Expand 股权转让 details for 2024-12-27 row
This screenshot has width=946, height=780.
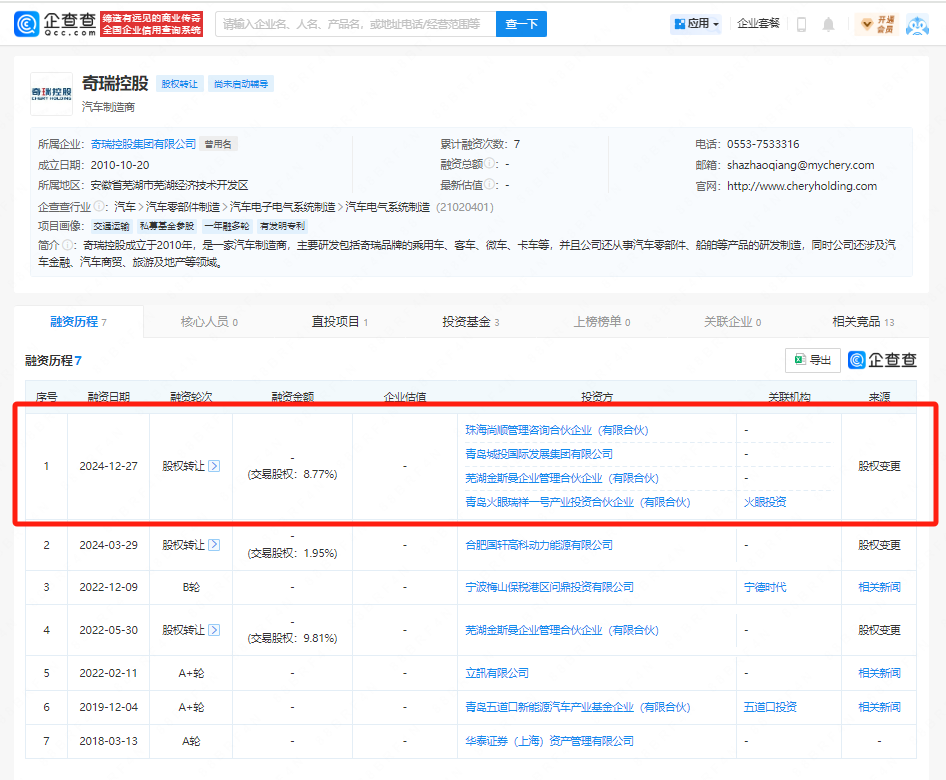214,466
